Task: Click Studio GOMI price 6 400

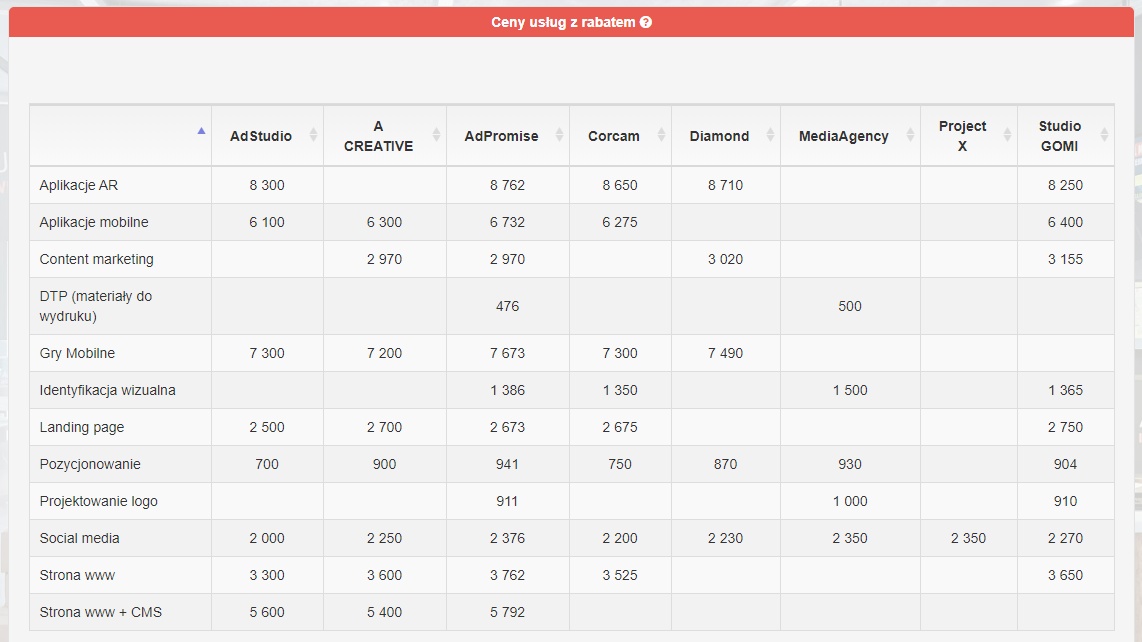Action: click(x=1065, y=222)
